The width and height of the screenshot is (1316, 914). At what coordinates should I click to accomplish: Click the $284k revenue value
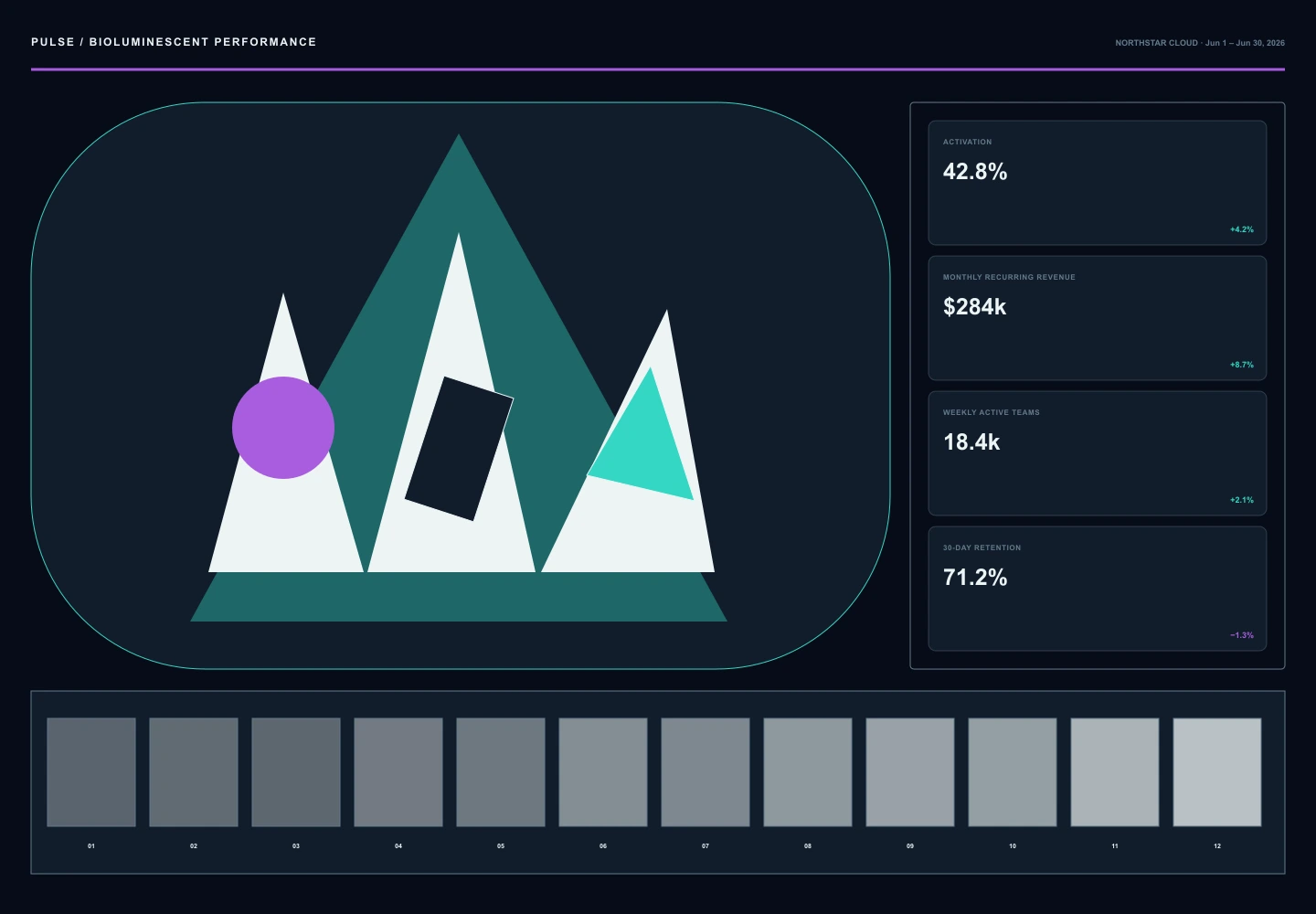coord(974,307)
